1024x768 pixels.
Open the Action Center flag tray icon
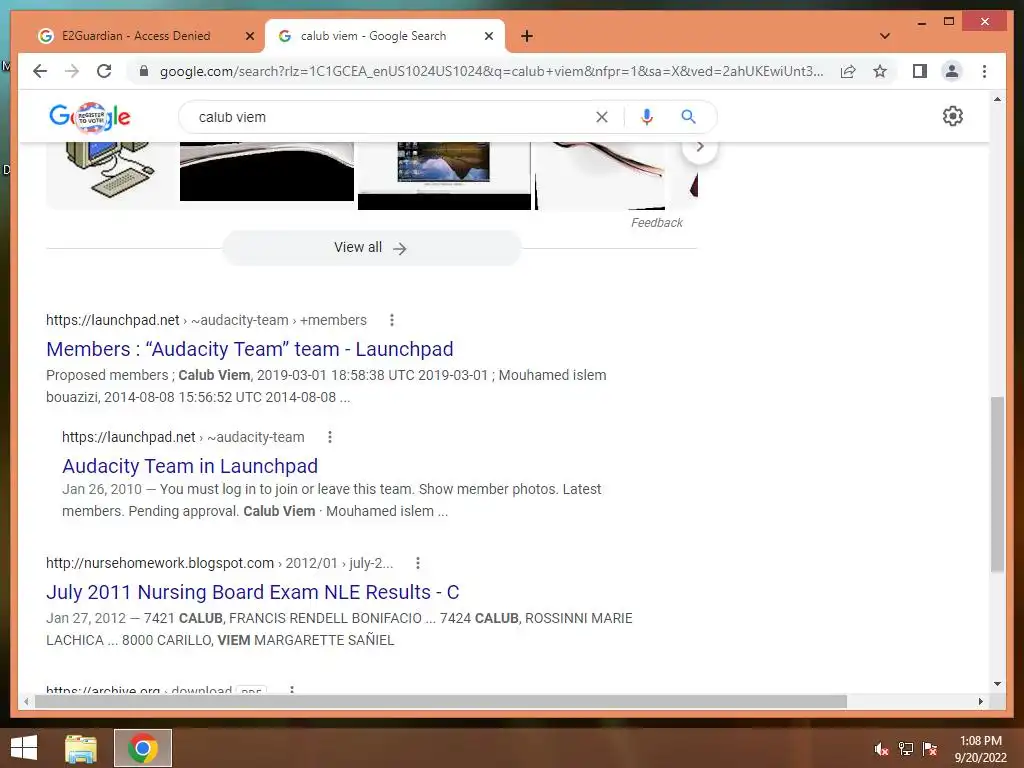click(929, 749)
